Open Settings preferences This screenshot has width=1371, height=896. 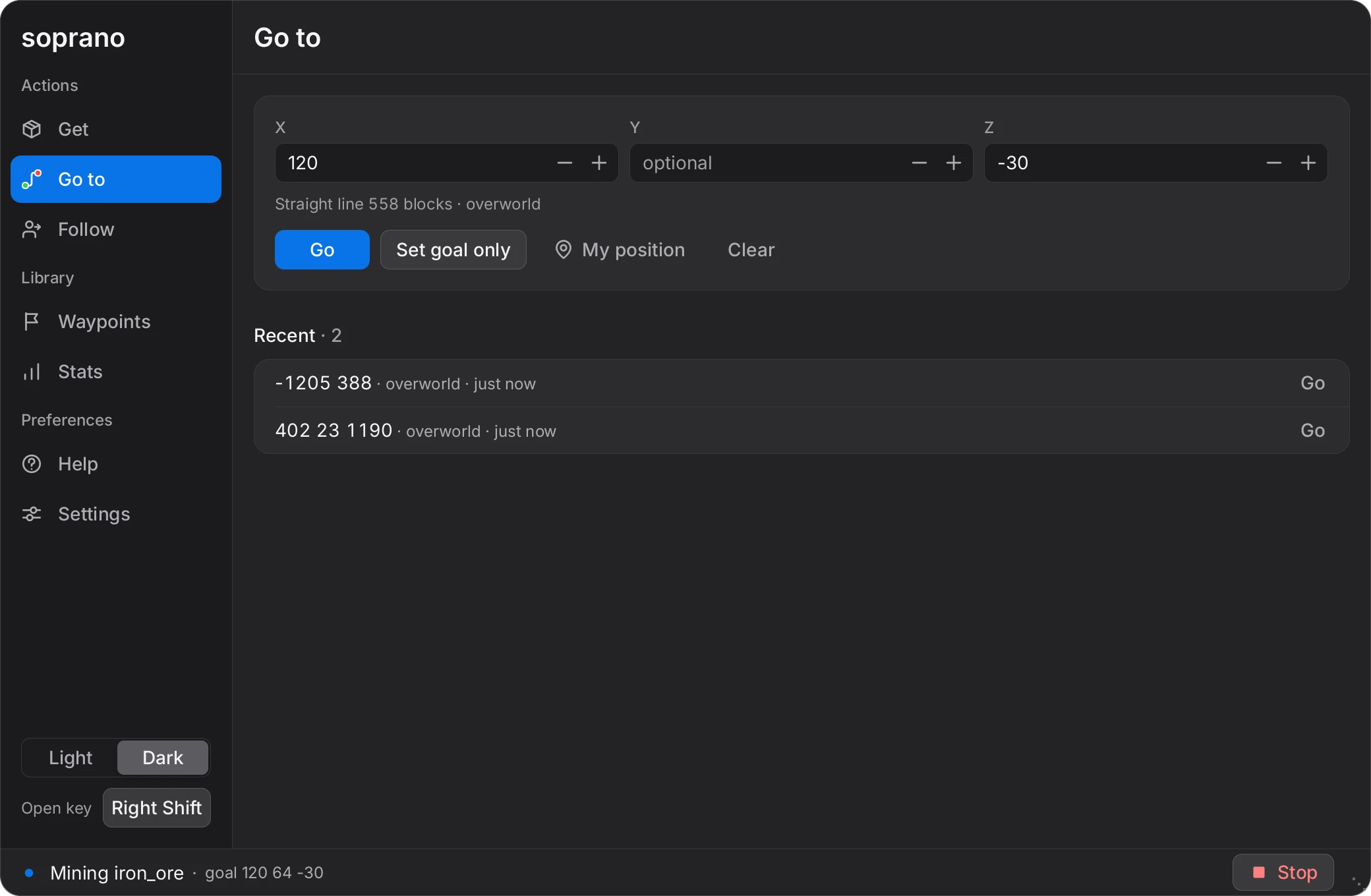click(x=116, y=514)
